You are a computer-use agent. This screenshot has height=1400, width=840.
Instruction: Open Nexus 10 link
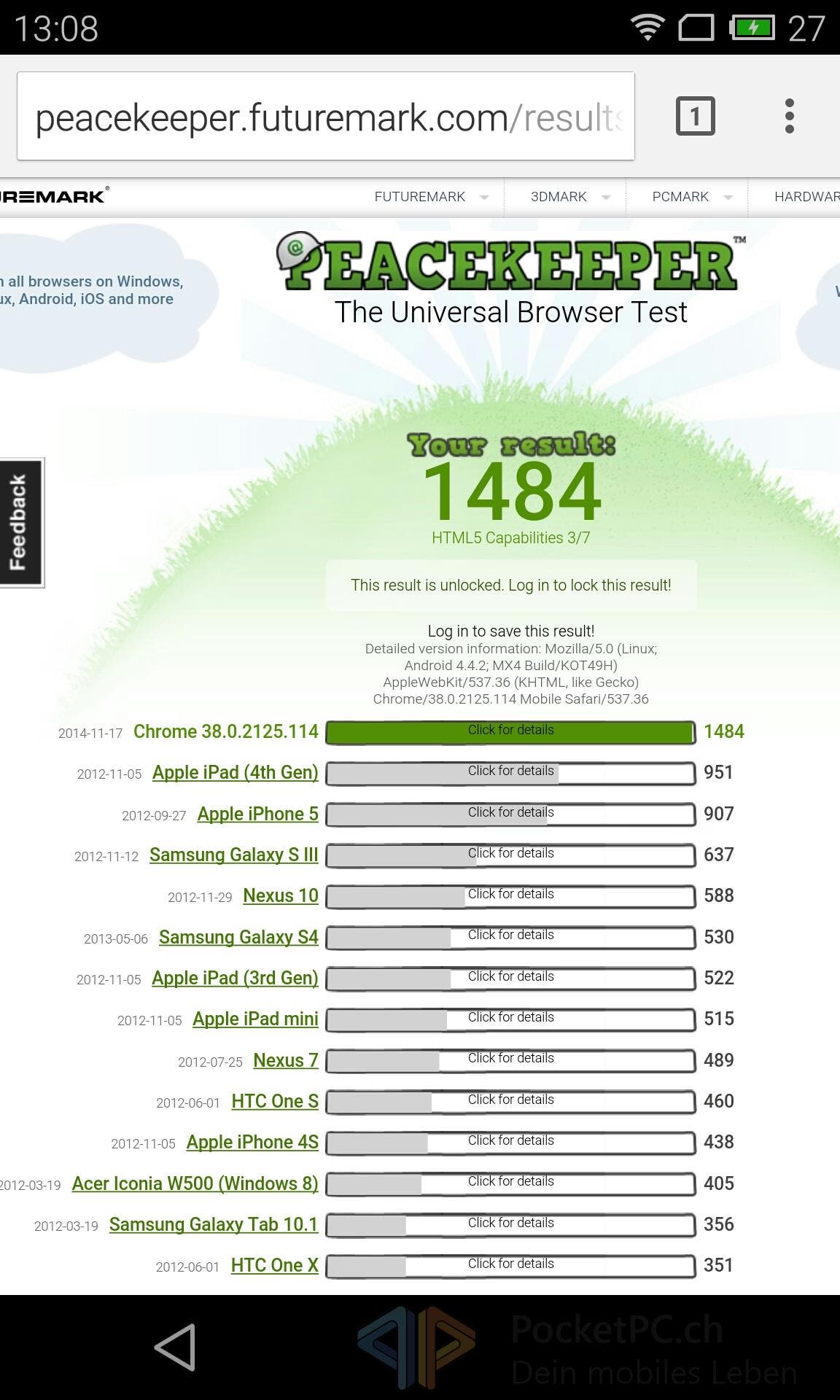[x=281, y=895]
